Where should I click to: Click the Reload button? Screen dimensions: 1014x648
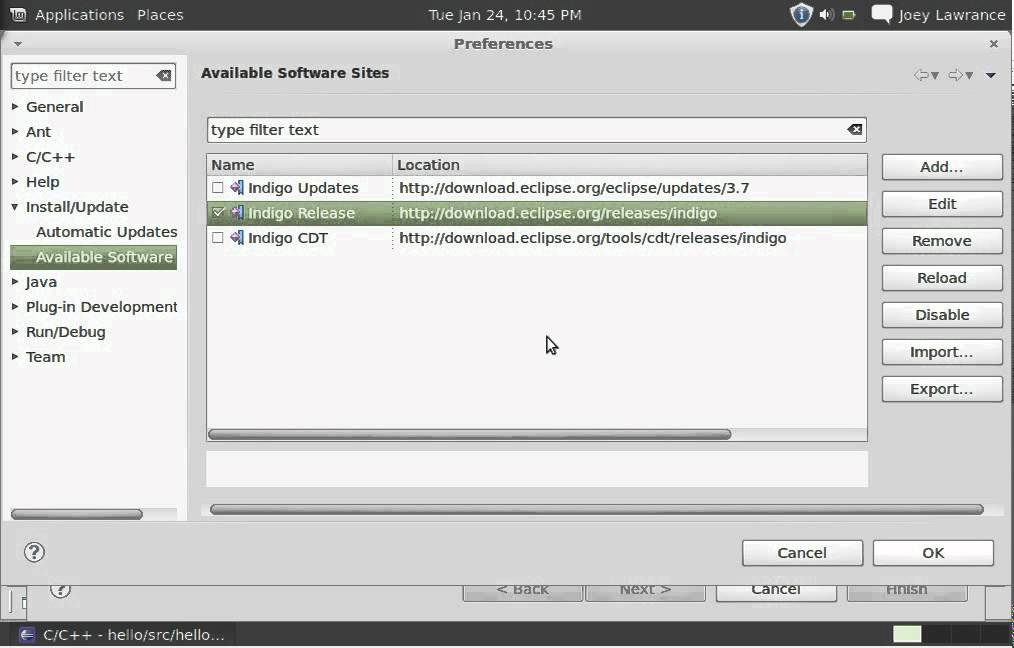pyautogui.click(x=942, y=277)
